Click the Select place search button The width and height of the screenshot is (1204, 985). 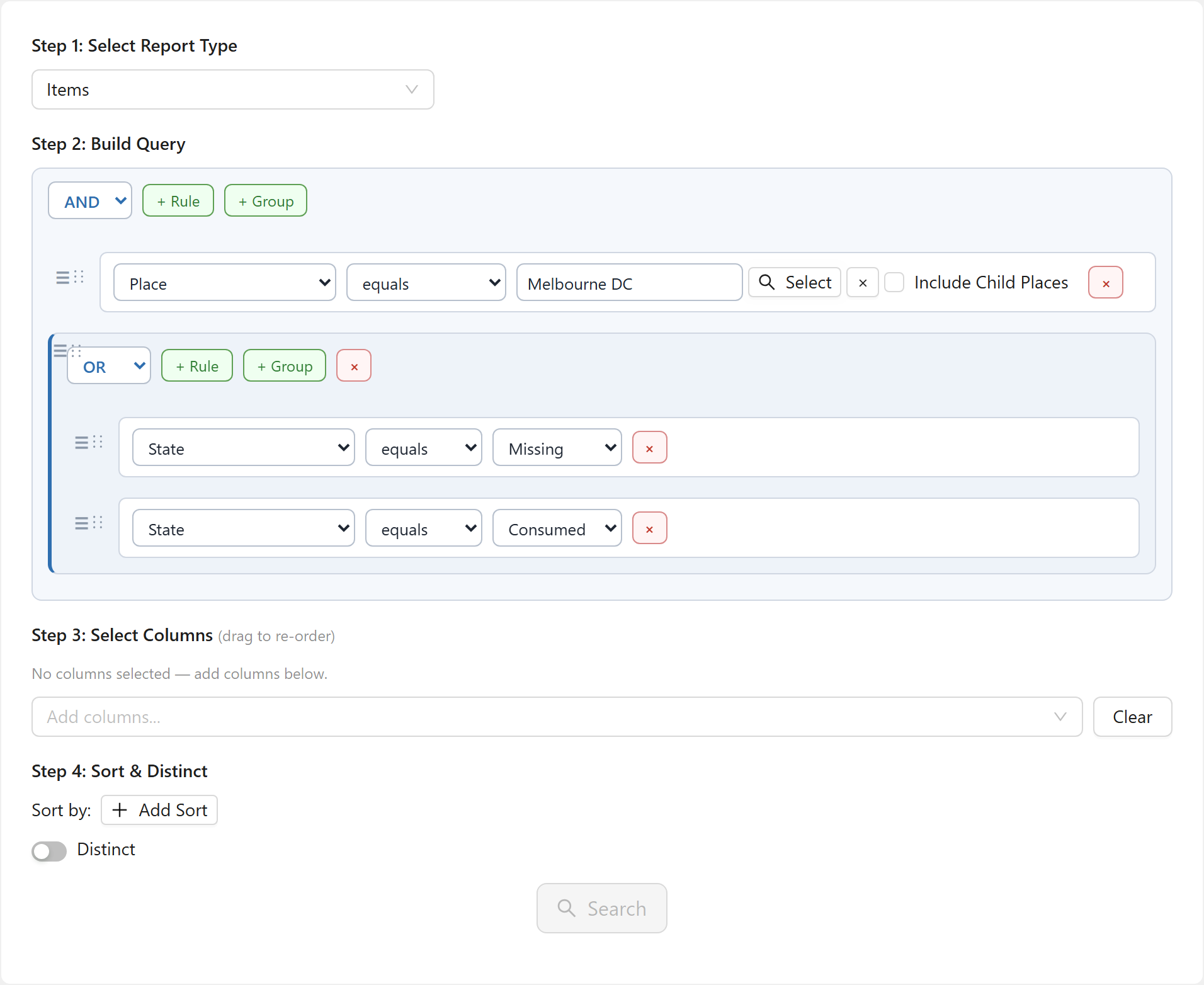tap(795, 282)
